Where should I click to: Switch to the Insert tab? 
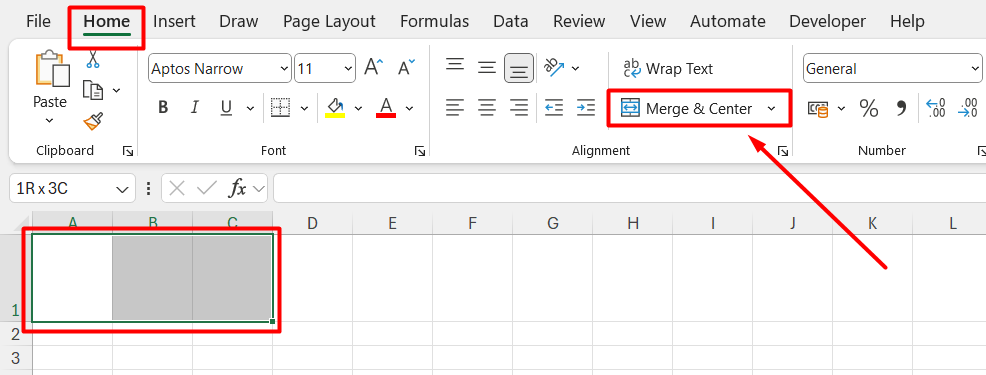point(174,21)
